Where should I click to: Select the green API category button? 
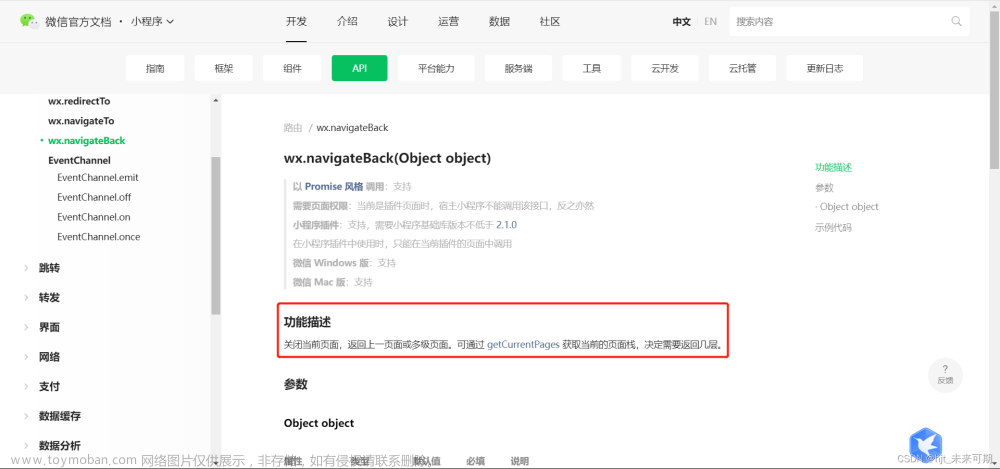[360, 68]
